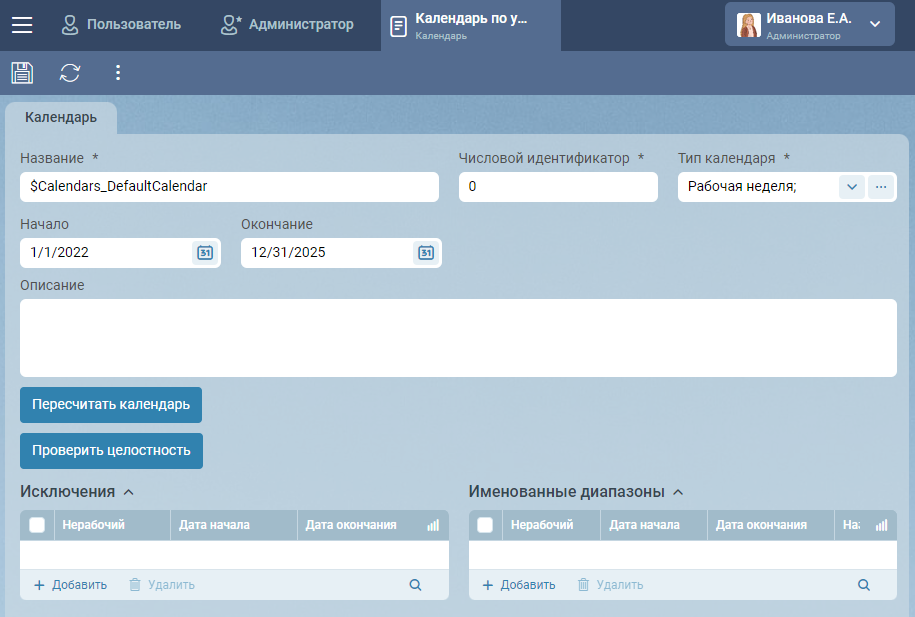Open the three-dot more actions menu
This screenshot has width=915, height=617.
coord(118,72)
